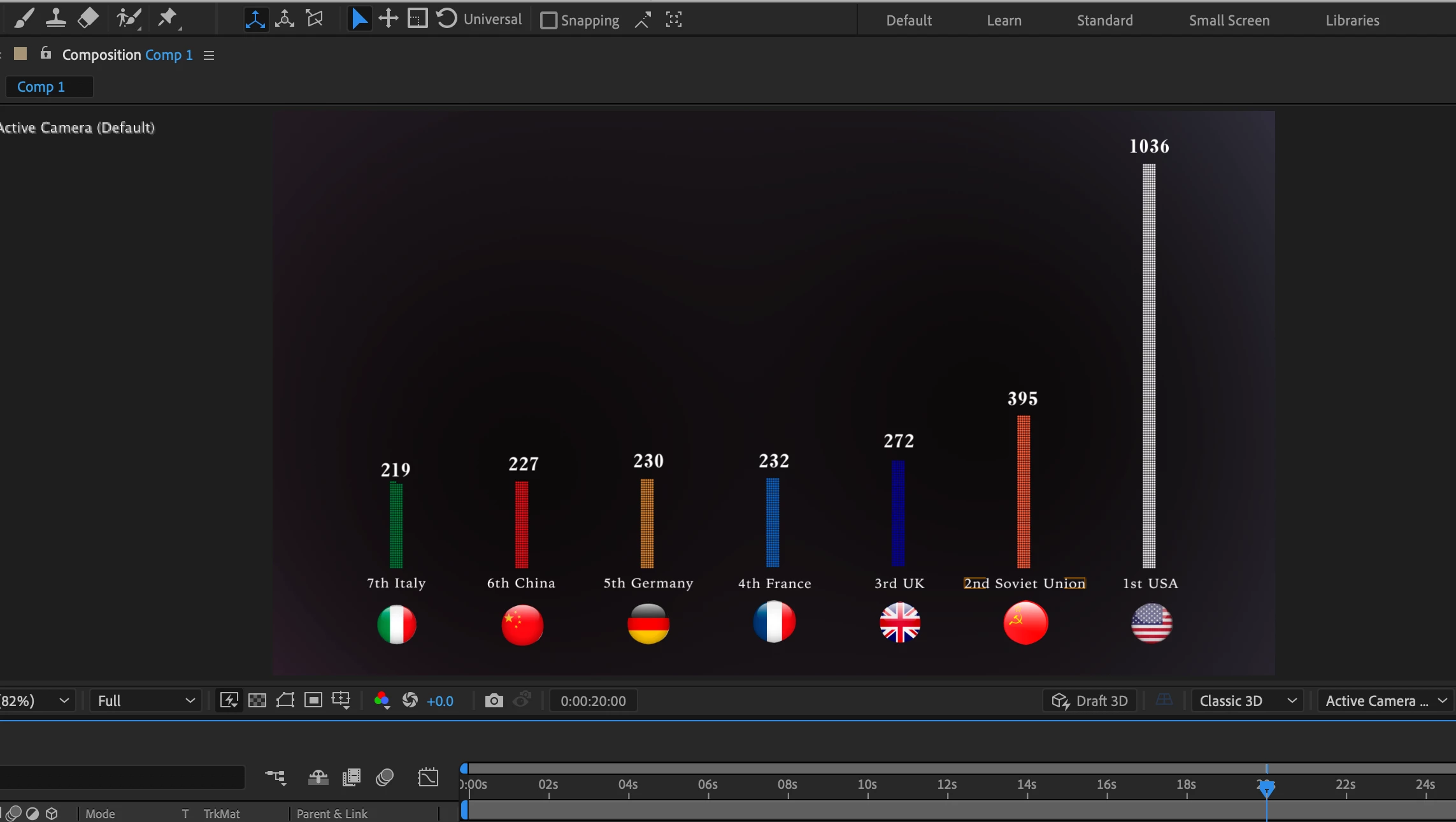
Task: Open the Classic 3D renderer dropdown
Action: 1247,701
